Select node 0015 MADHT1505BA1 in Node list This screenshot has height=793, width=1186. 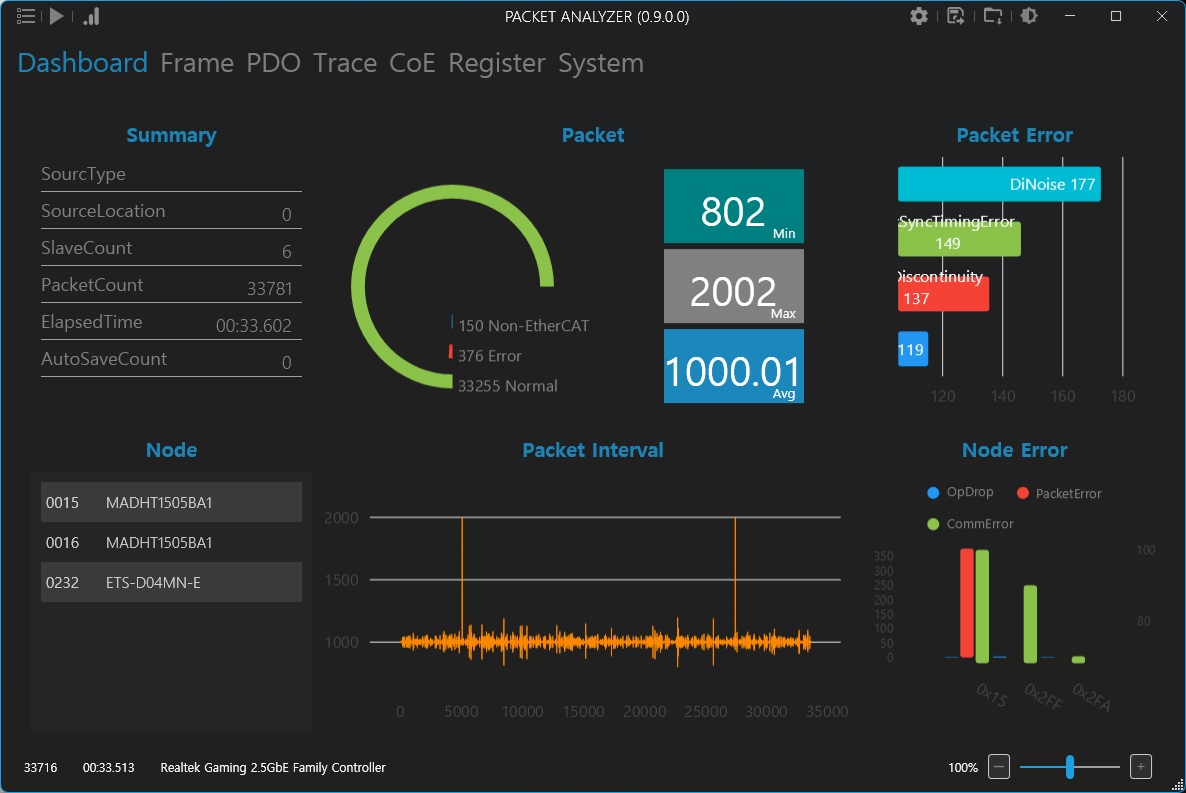(171, 502)
